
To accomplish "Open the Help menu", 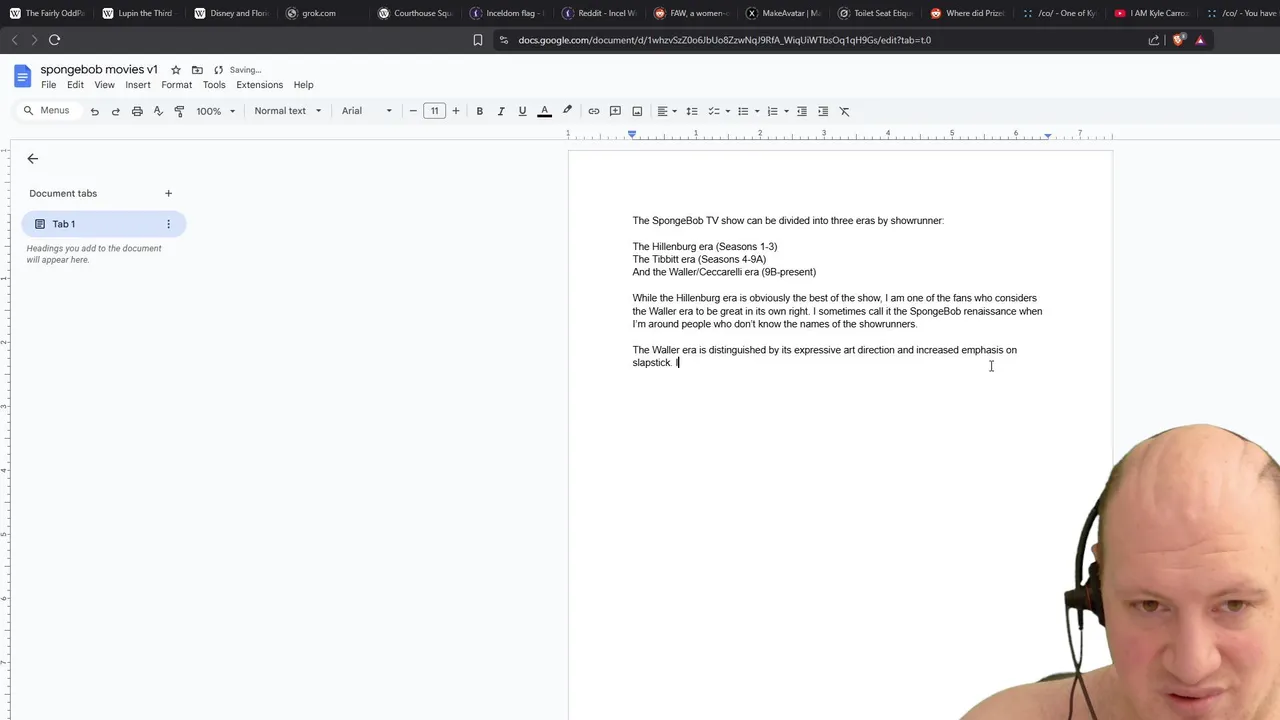I will point(303,85).
